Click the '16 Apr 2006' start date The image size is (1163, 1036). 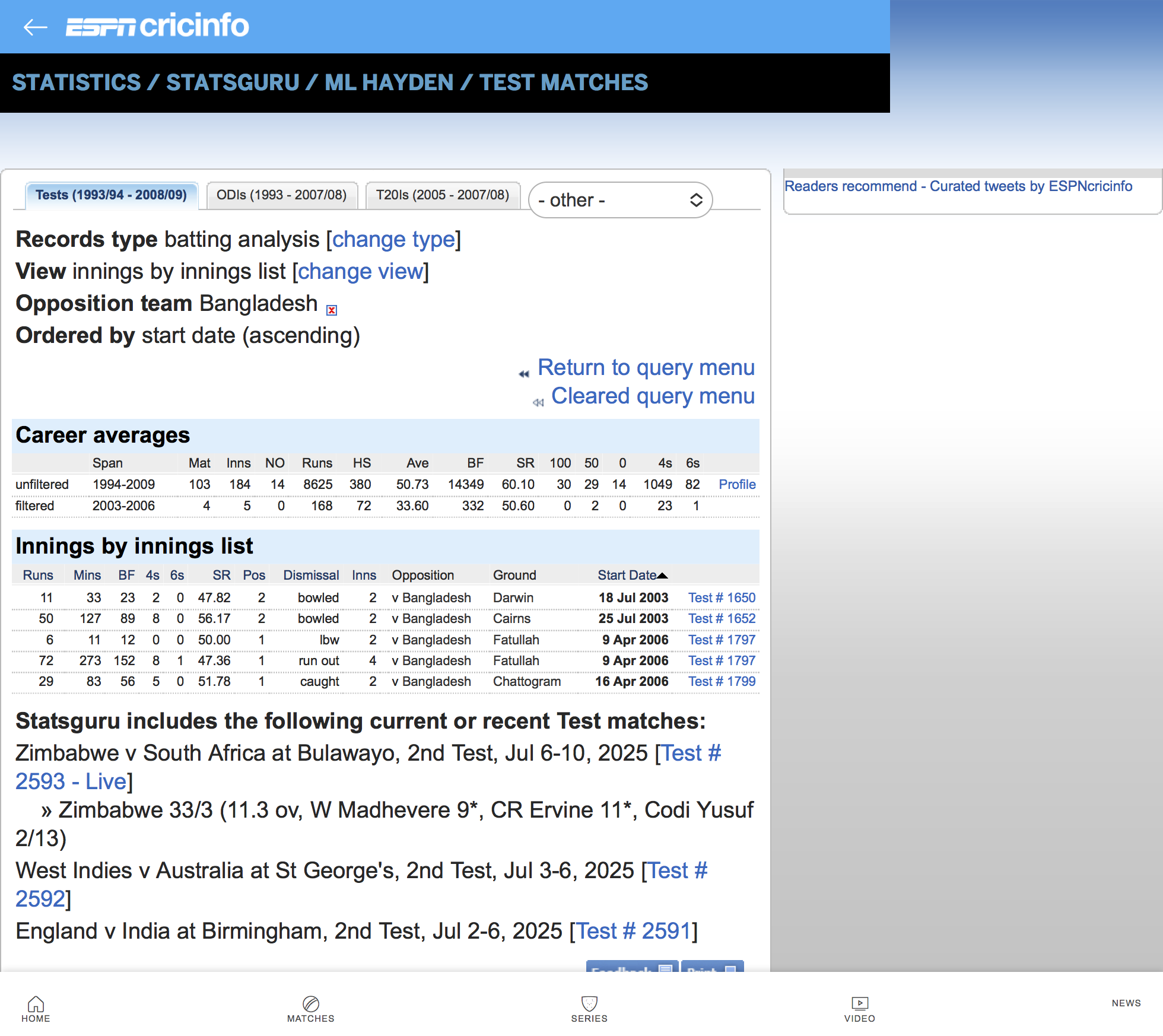[x=632, y=681]
